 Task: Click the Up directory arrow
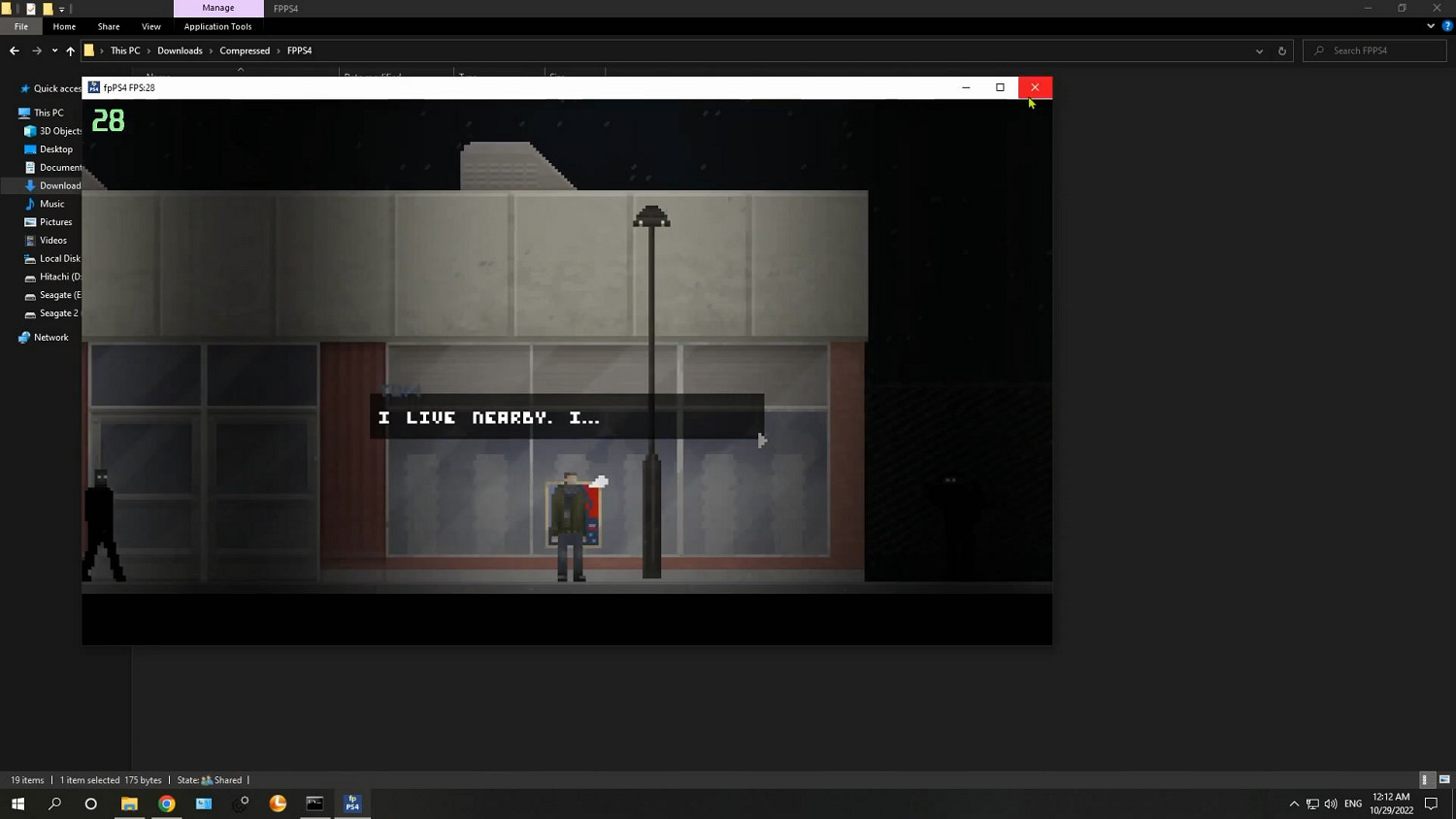[70, 50]
